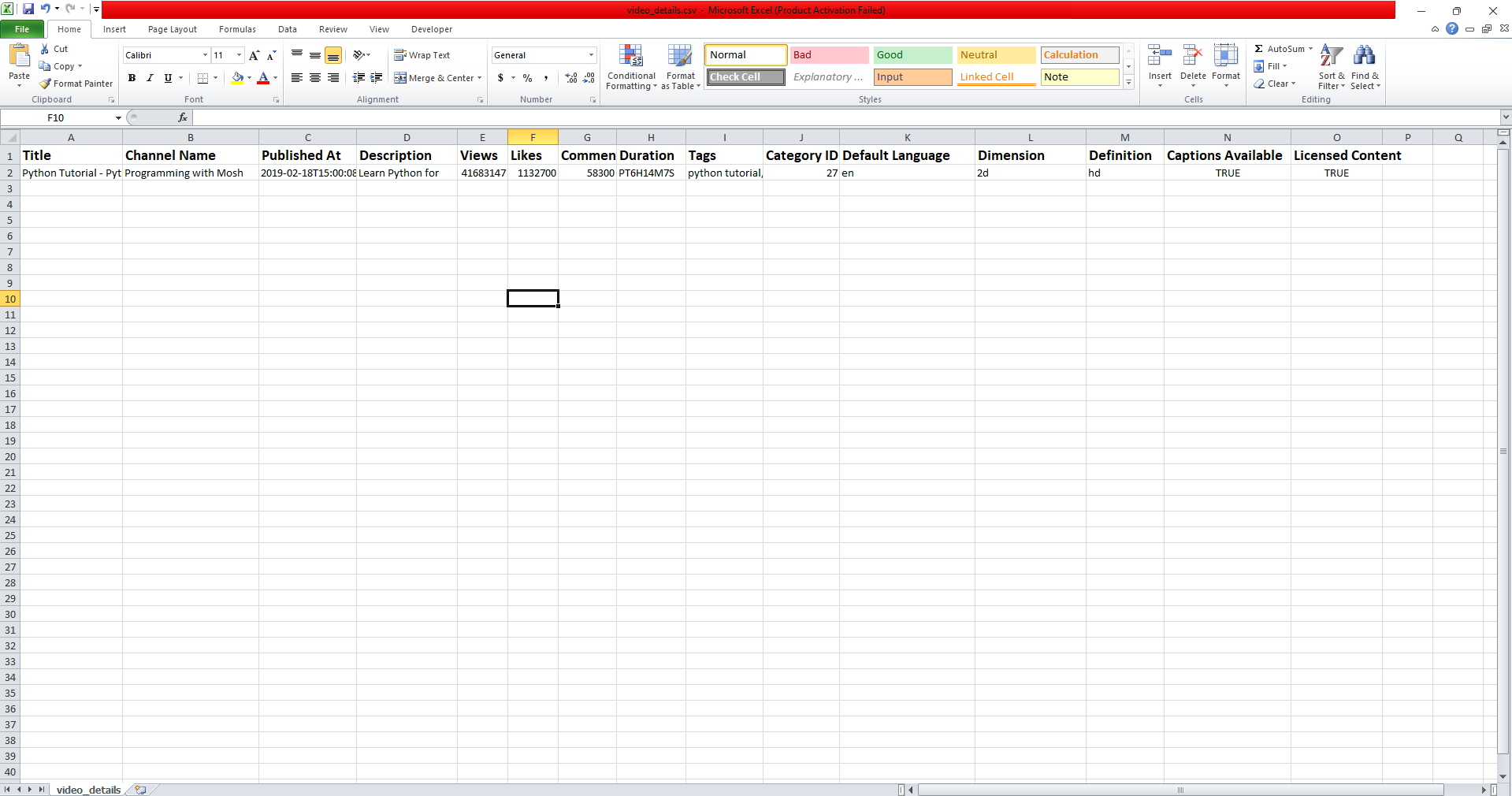Click the Format as Table icon

680,57
